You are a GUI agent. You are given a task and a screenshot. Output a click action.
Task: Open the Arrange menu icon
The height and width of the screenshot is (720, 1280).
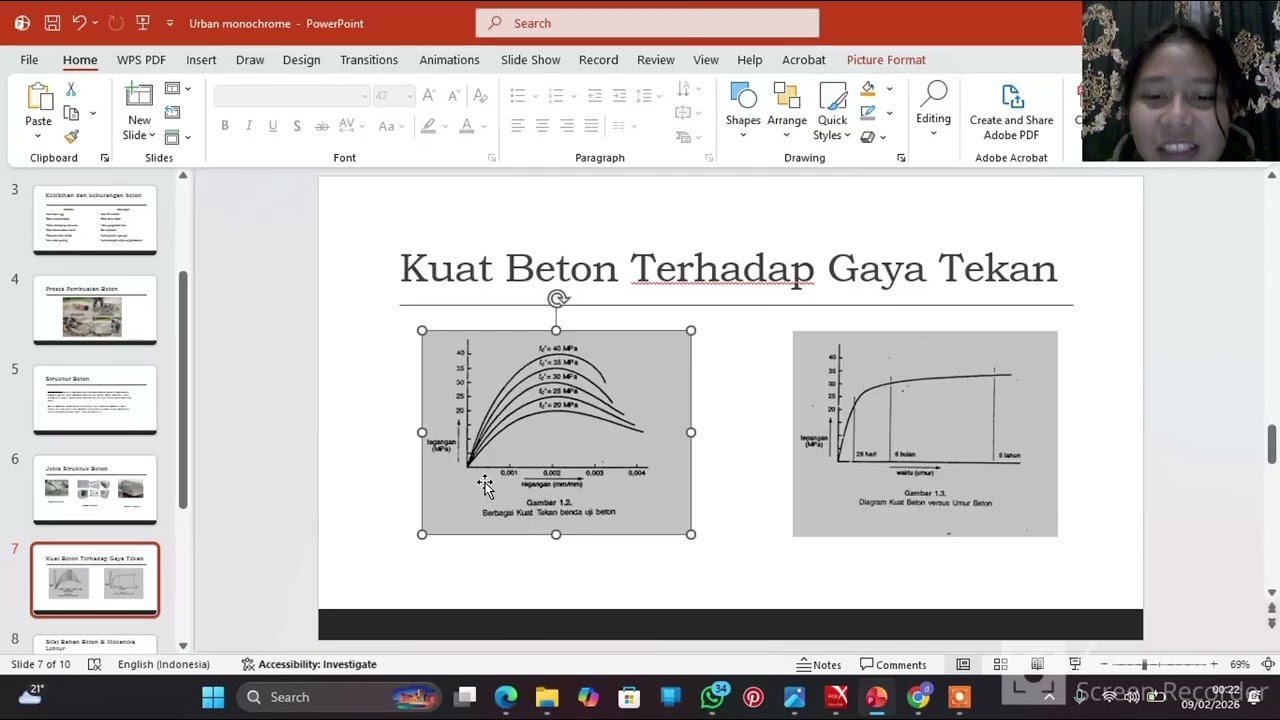(787, 109)
